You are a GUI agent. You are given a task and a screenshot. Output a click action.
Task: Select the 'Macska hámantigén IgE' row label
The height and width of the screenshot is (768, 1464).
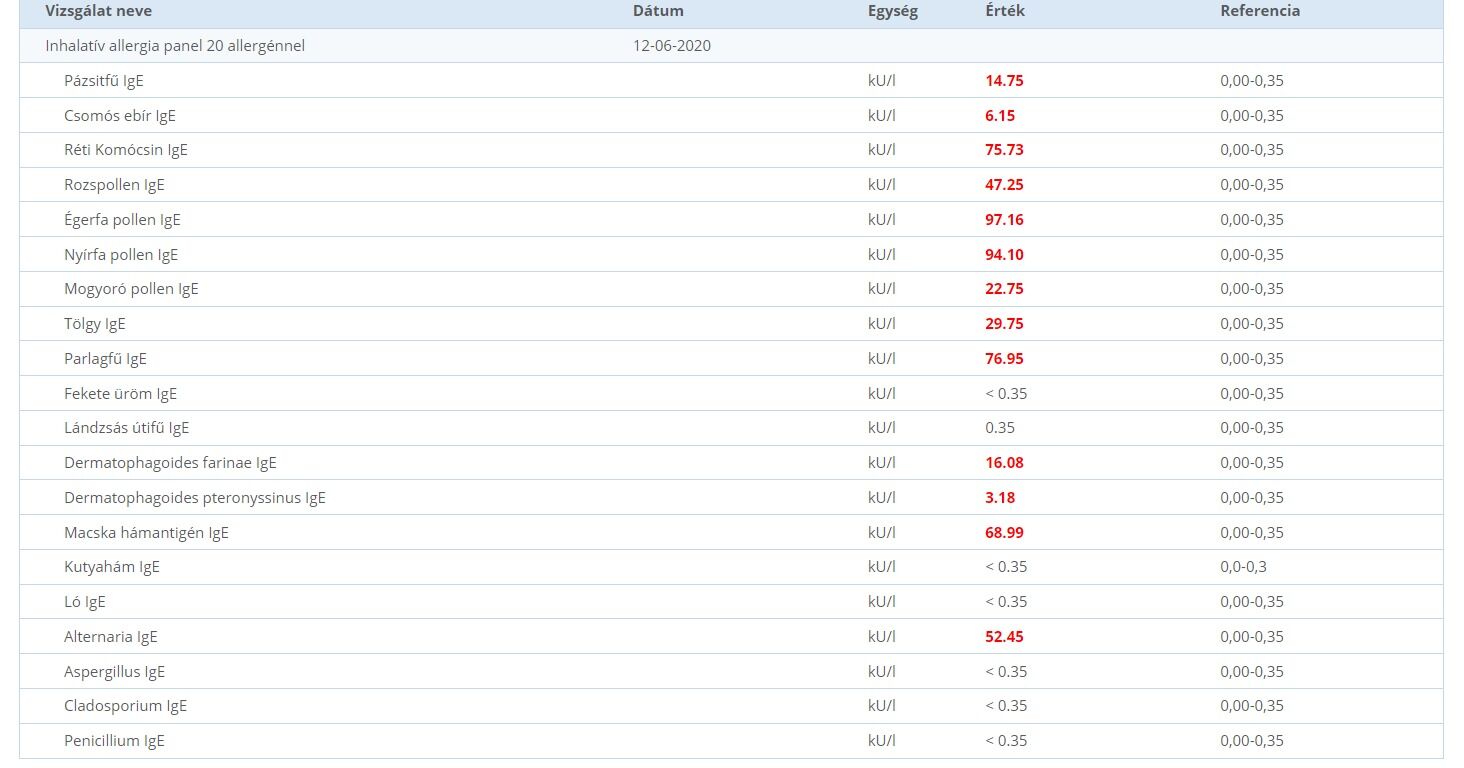pos(146,533)
